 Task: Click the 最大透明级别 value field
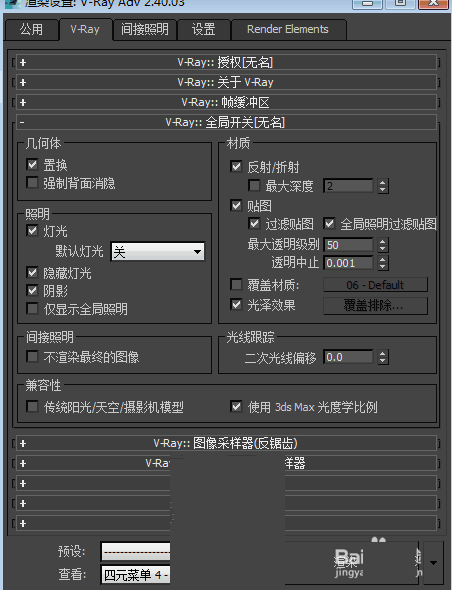pyautogui.click(x=349, y=245)
